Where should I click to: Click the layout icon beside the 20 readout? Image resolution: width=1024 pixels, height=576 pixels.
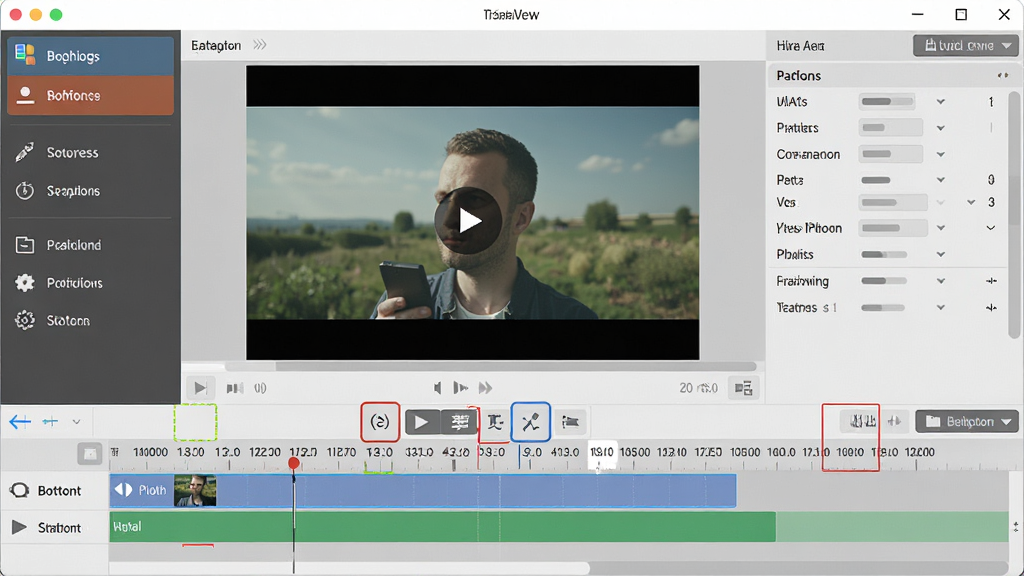pyautogui.click(x=743, y=388)
